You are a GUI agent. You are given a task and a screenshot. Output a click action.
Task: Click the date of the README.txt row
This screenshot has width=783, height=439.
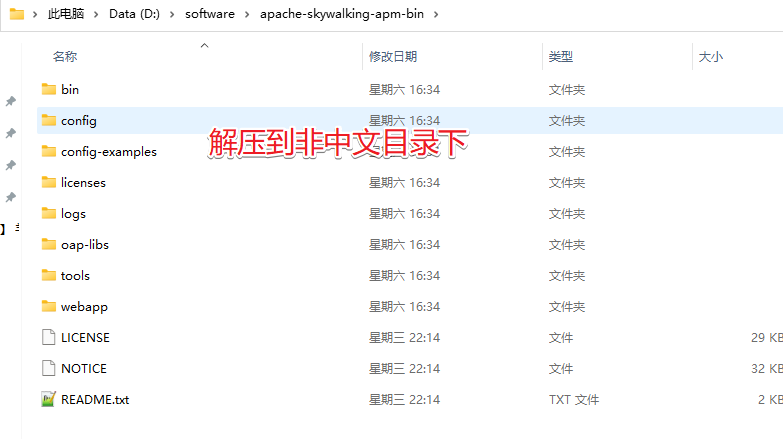[x=404, y=399]
